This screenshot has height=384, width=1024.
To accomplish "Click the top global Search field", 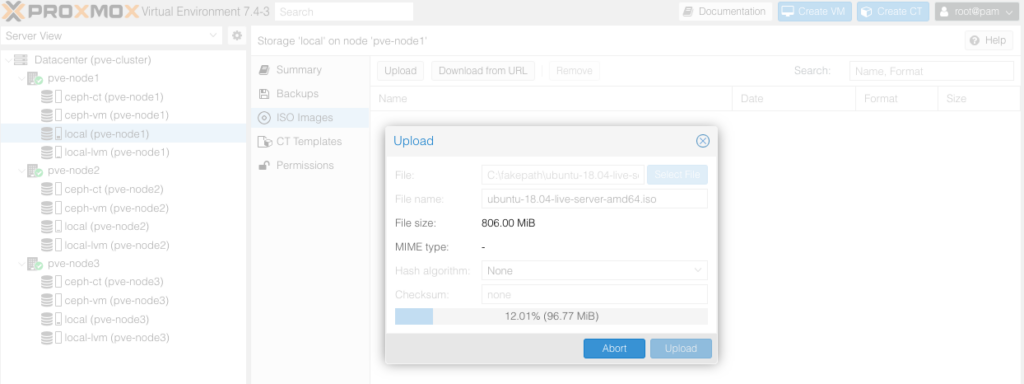I will click(x=344, y=12).
